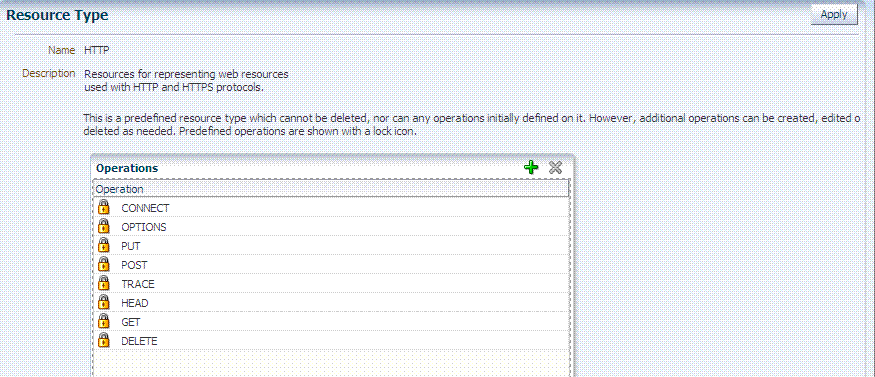Click lock icon beside DELETE
The image size is (875, 377).
click(x=103, y=340)
